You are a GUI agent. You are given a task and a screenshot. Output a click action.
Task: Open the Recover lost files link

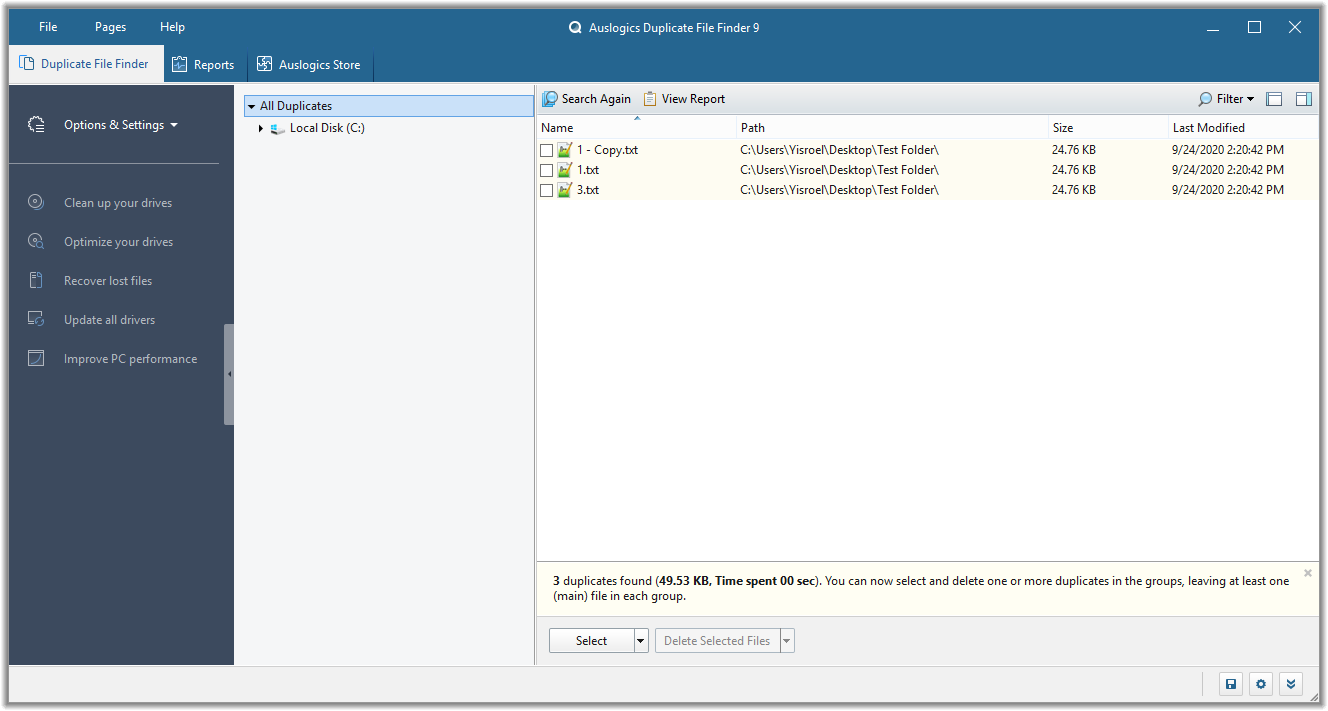pyautogui.click(x=108, y=281)
